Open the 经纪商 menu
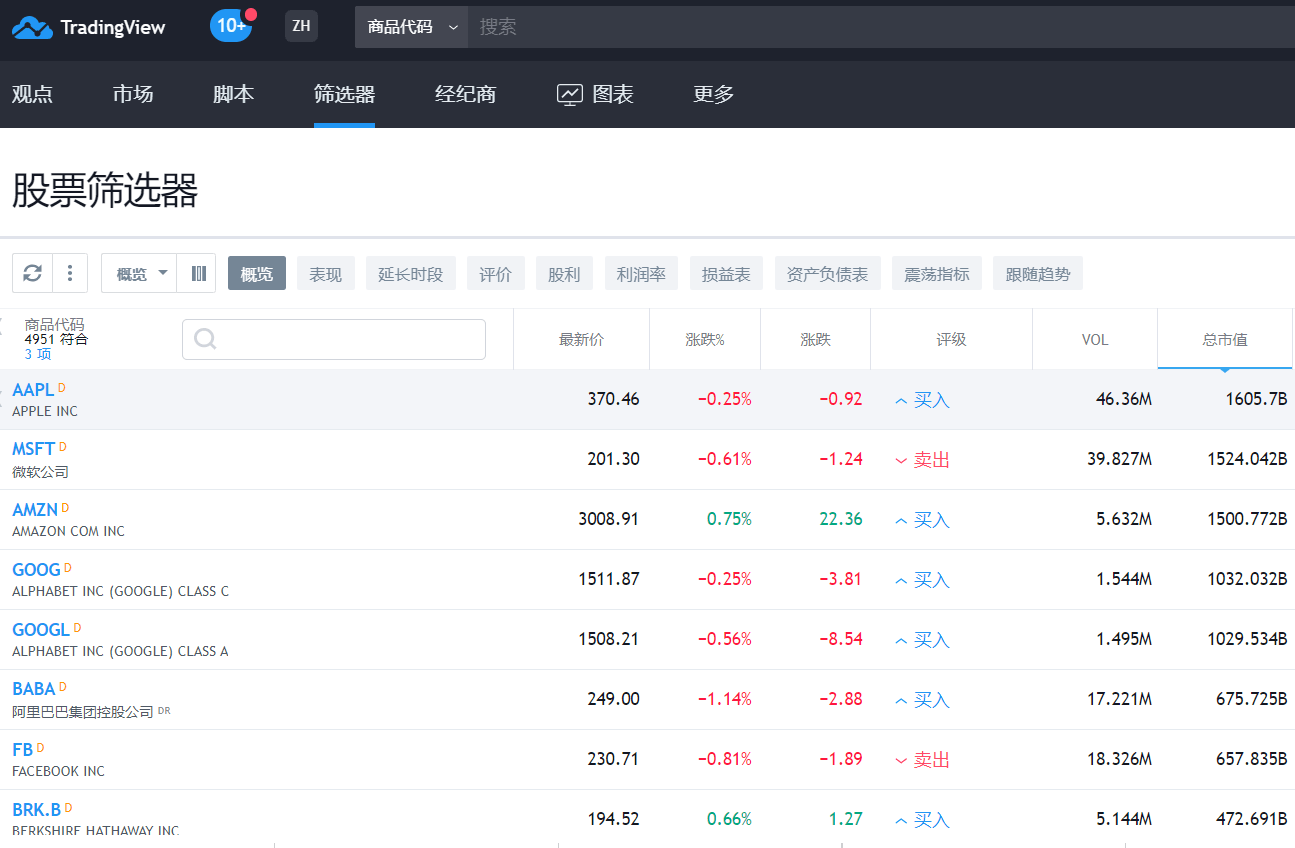The height and width of the screenshot is (848, 1295). [465, 94]
